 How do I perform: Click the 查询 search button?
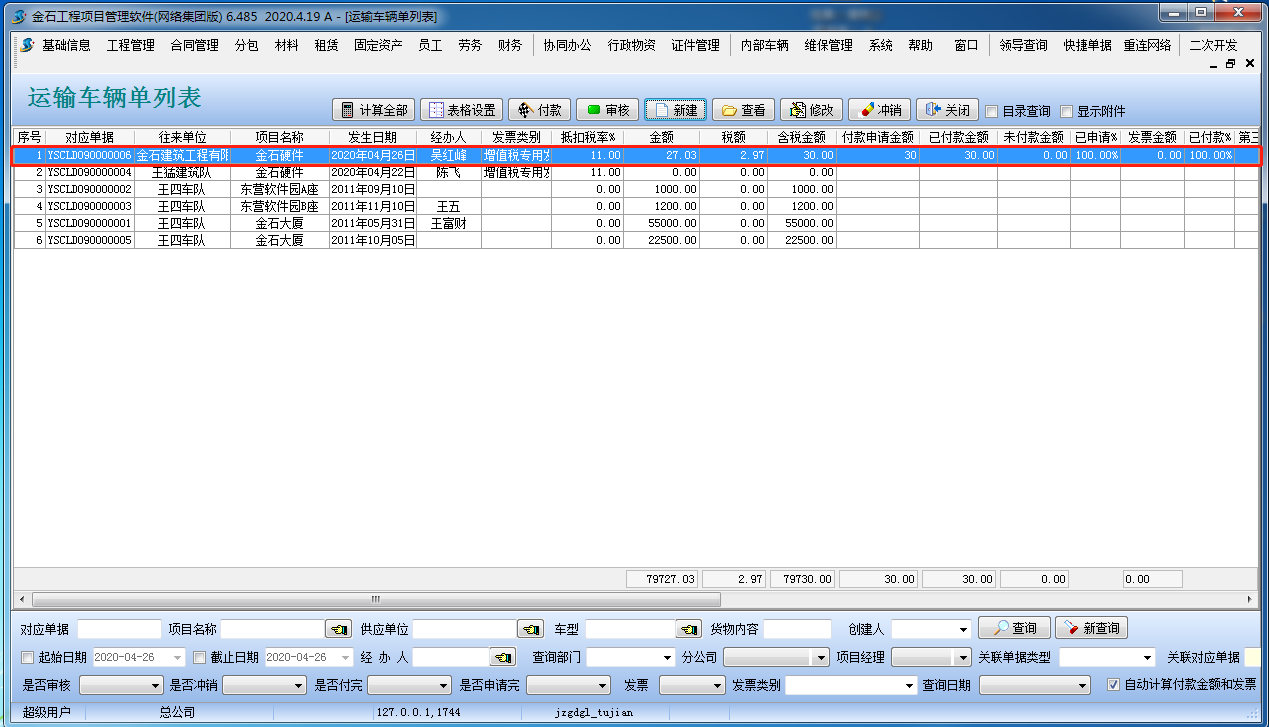tap(1014, 628)
